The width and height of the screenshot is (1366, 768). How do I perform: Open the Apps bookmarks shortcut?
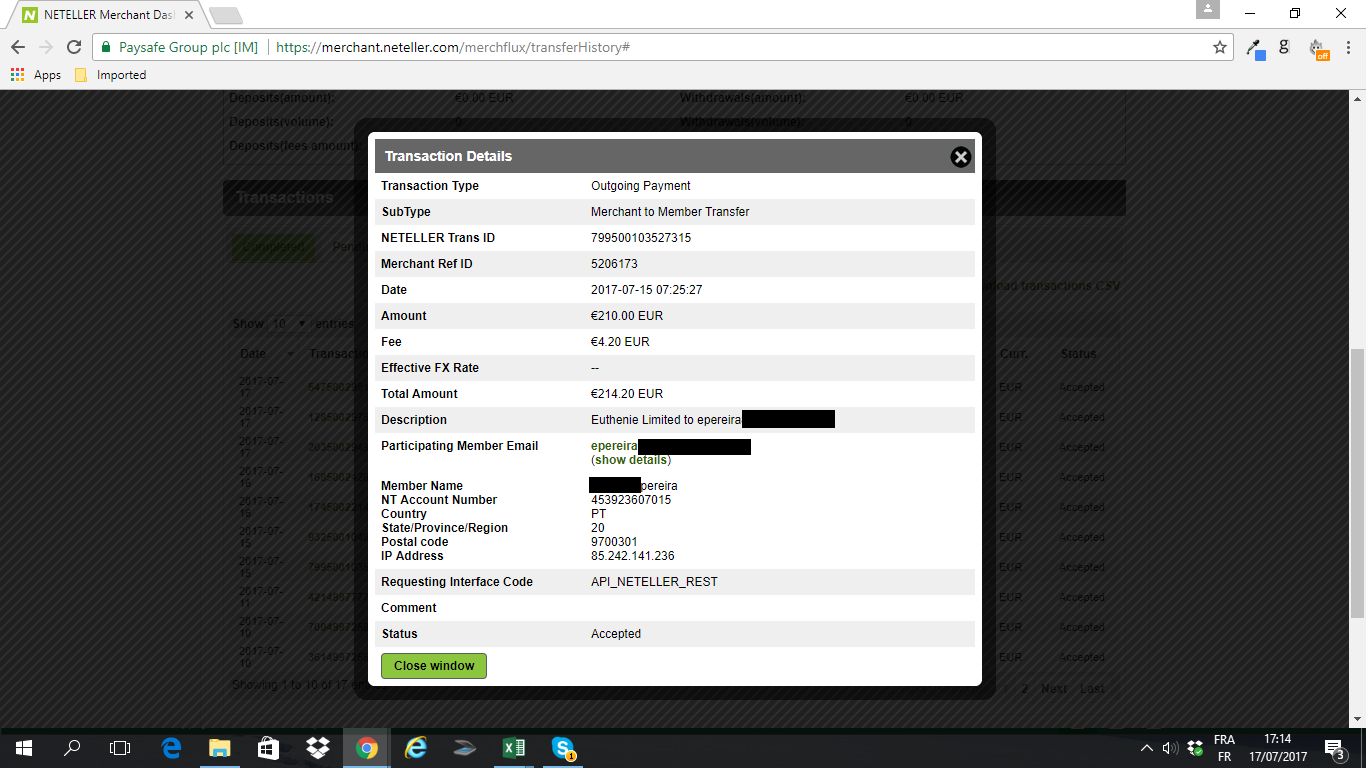pos(36,75)
